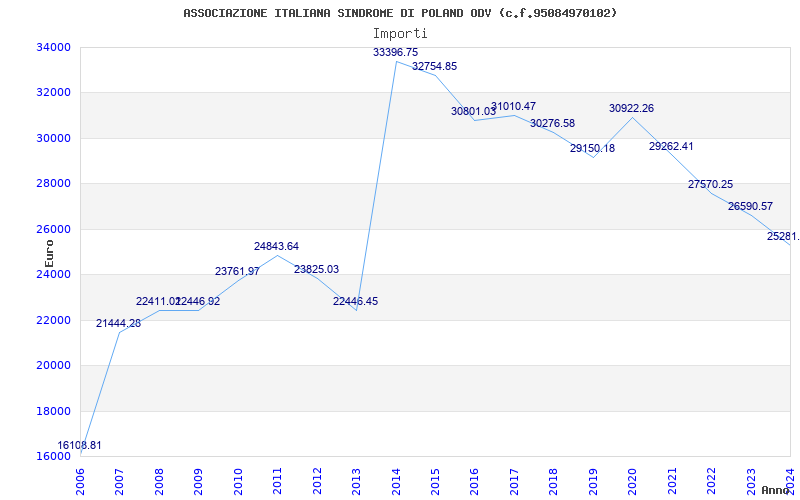Click the 28000 y-axis value
This screenshot has height=500, width=800.
(x=53, y=184)
